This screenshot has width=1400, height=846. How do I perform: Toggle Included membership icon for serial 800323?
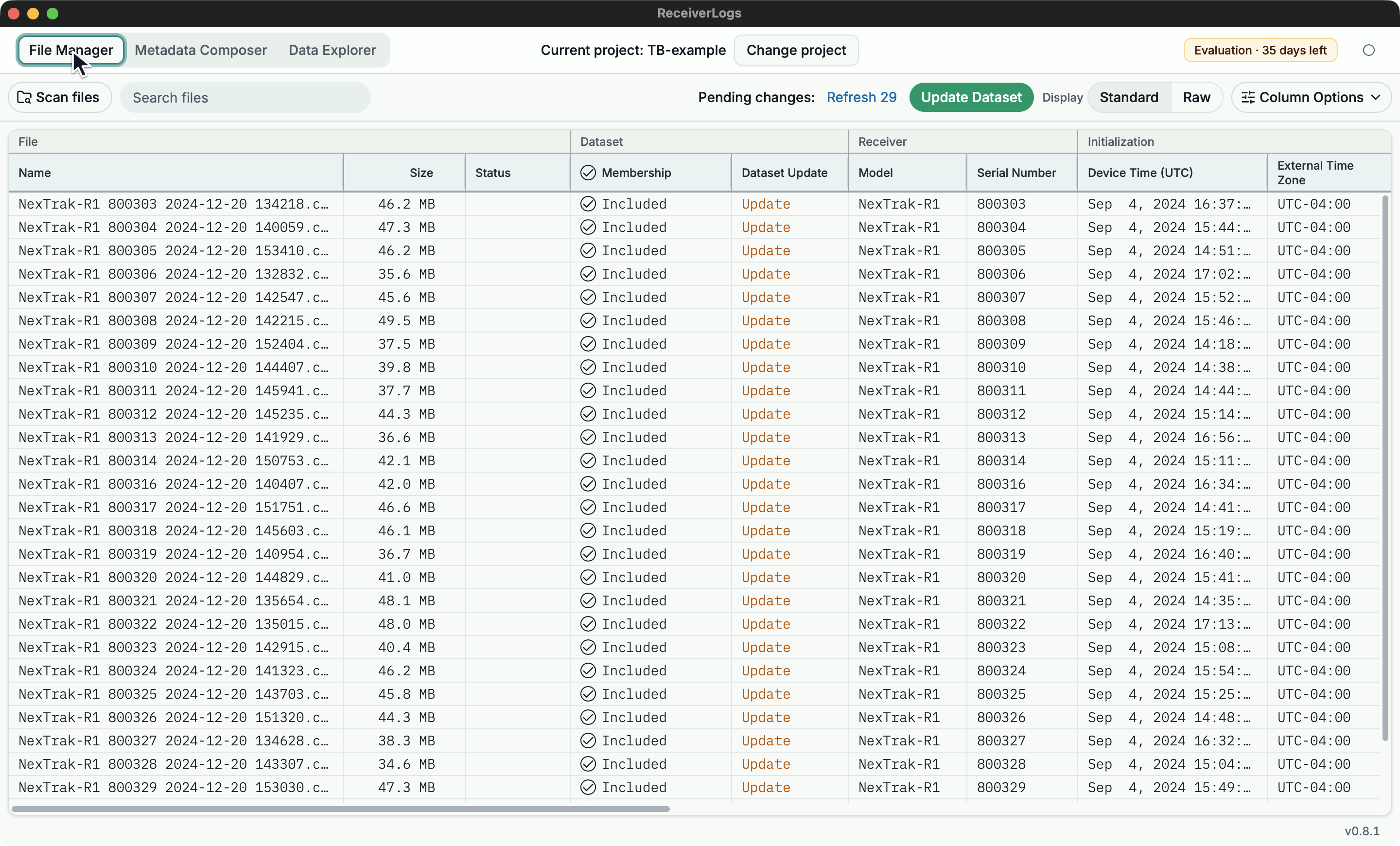click(x=588, y=647)
